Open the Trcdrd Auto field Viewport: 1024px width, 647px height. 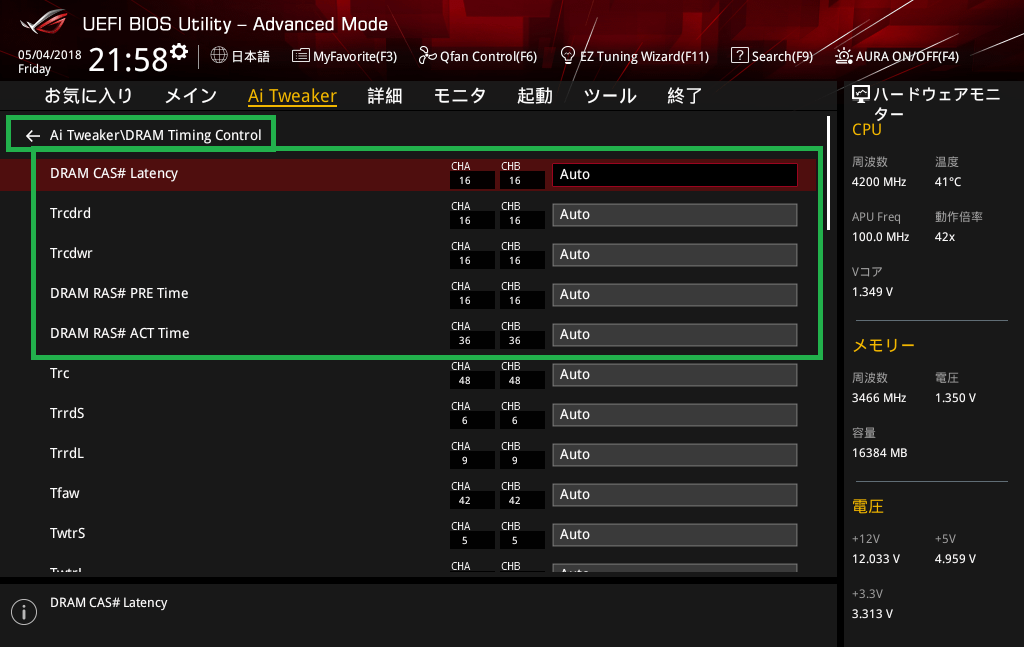[x=675, y=215]
